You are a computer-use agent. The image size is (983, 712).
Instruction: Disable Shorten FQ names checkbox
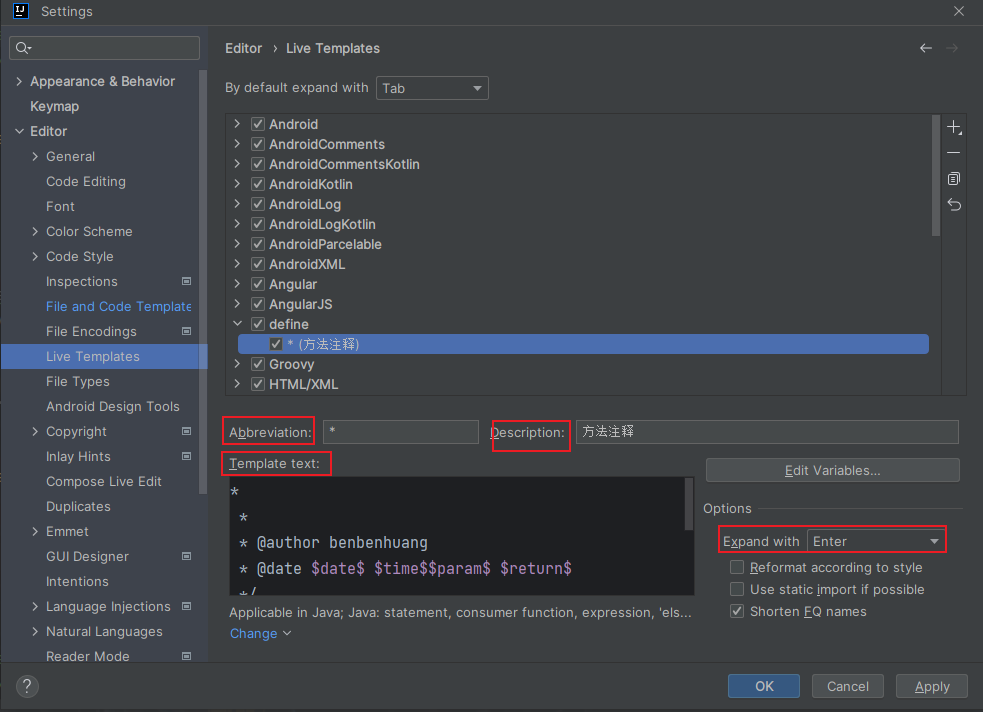737,611
